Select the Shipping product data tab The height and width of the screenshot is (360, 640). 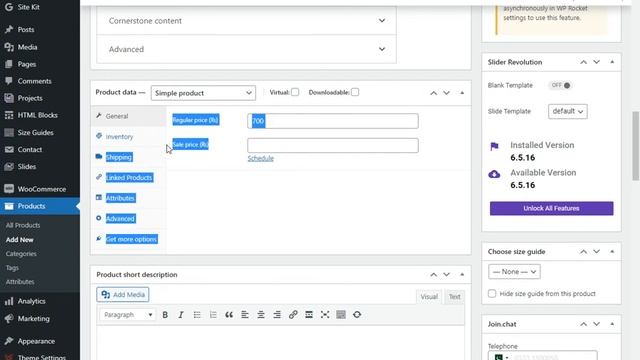pyautogui.click(x=129, y=157)
